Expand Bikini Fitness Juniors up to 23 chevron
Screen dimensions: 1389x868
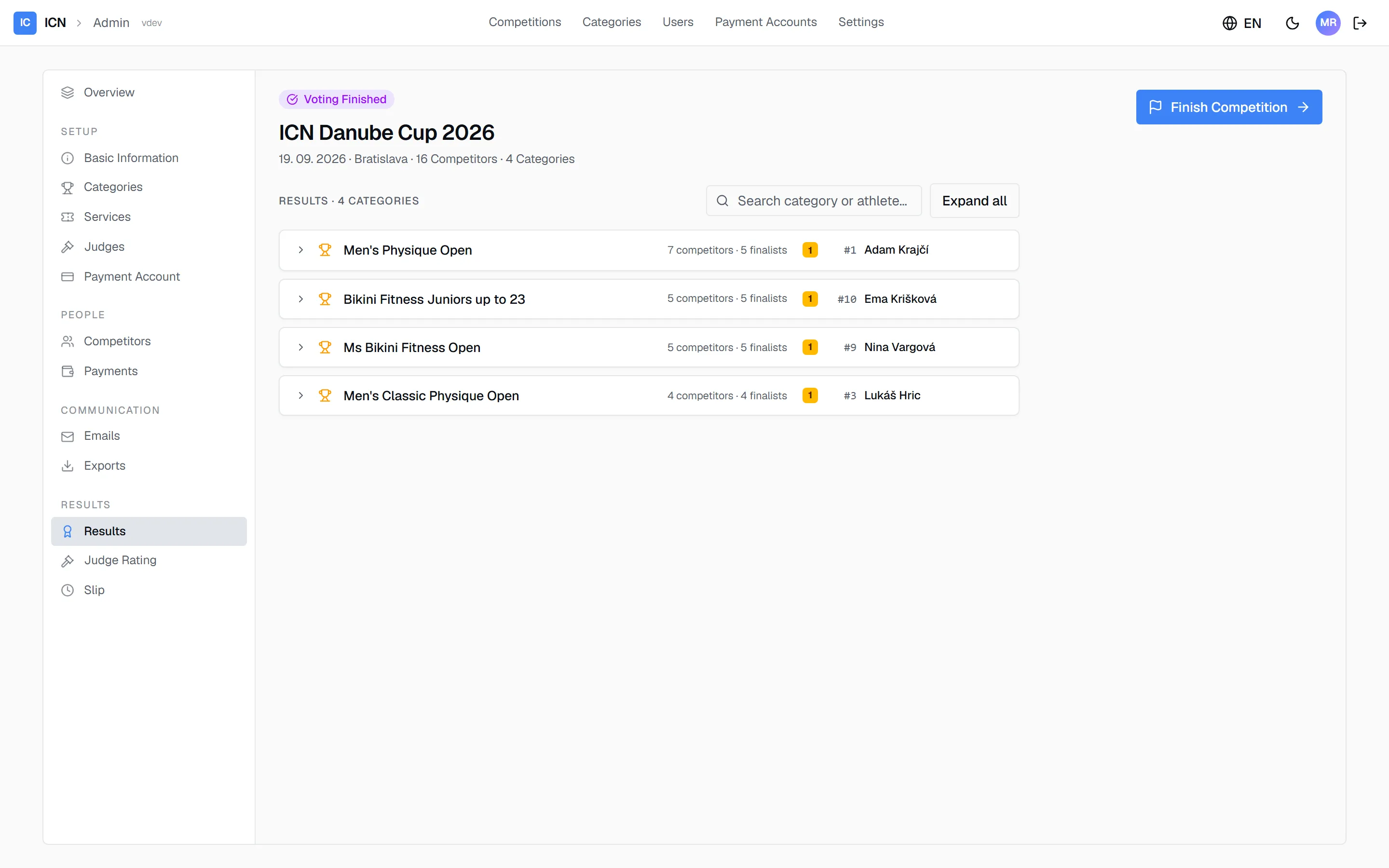coord(301,299)
